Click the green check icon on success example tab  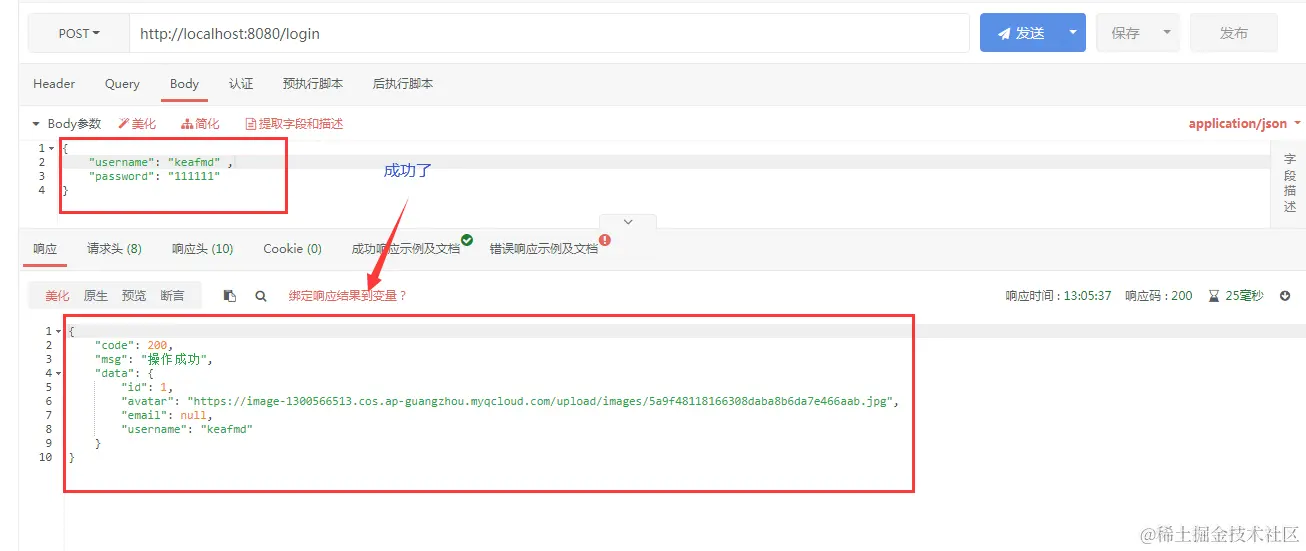pos(467,240)
